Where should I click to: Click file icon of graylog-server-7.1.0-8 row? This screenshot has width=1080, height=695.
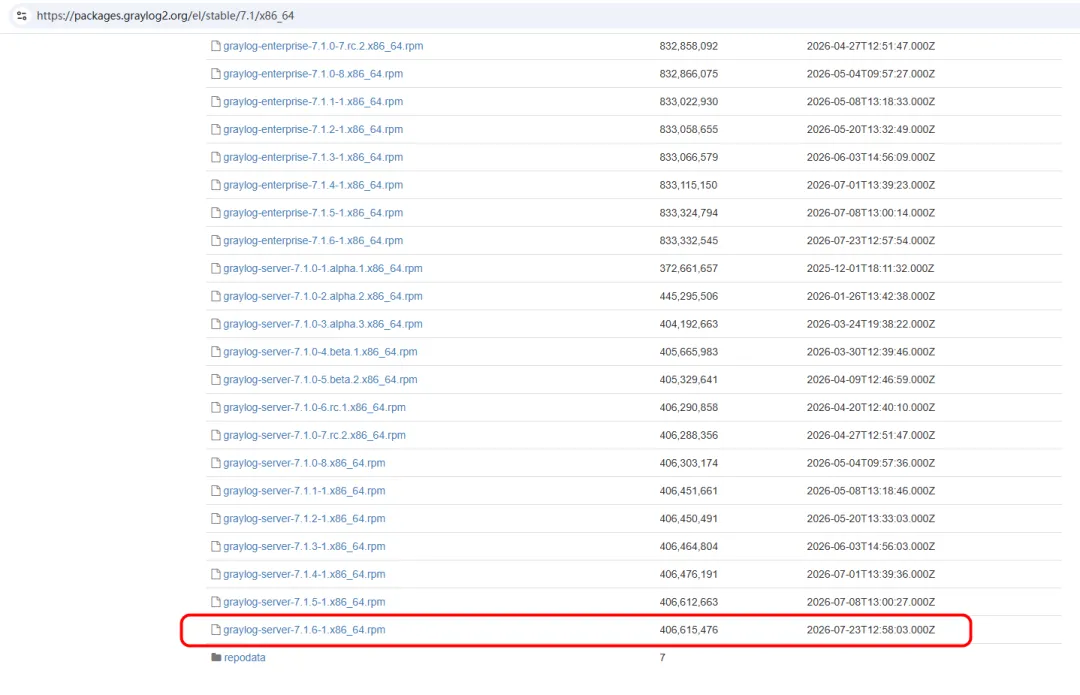tap(216, 463)
